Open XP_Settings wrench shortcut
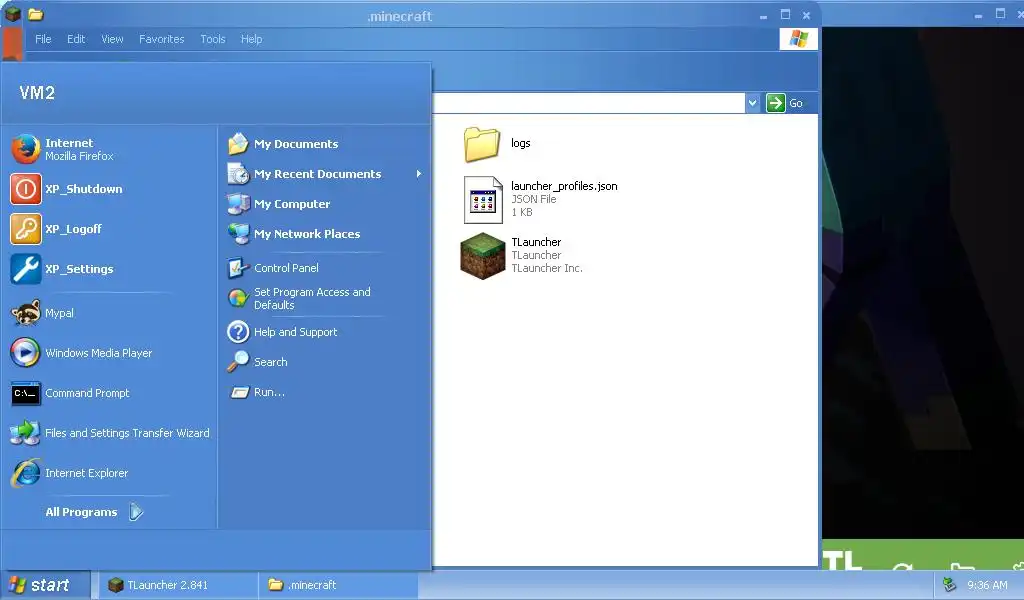The width and height of the screenshot is (1024, 600). (61, 269)
